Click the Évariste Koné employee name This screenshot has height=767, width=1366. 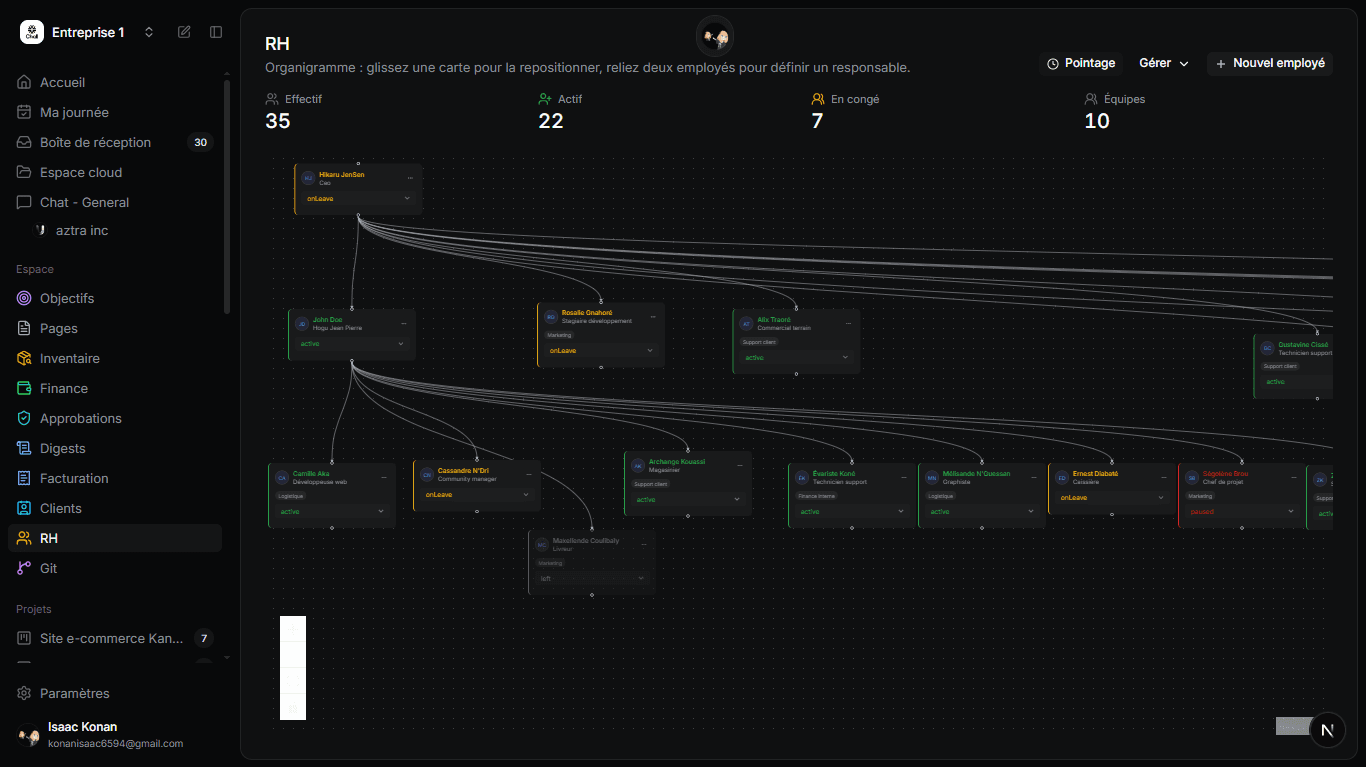834,474
